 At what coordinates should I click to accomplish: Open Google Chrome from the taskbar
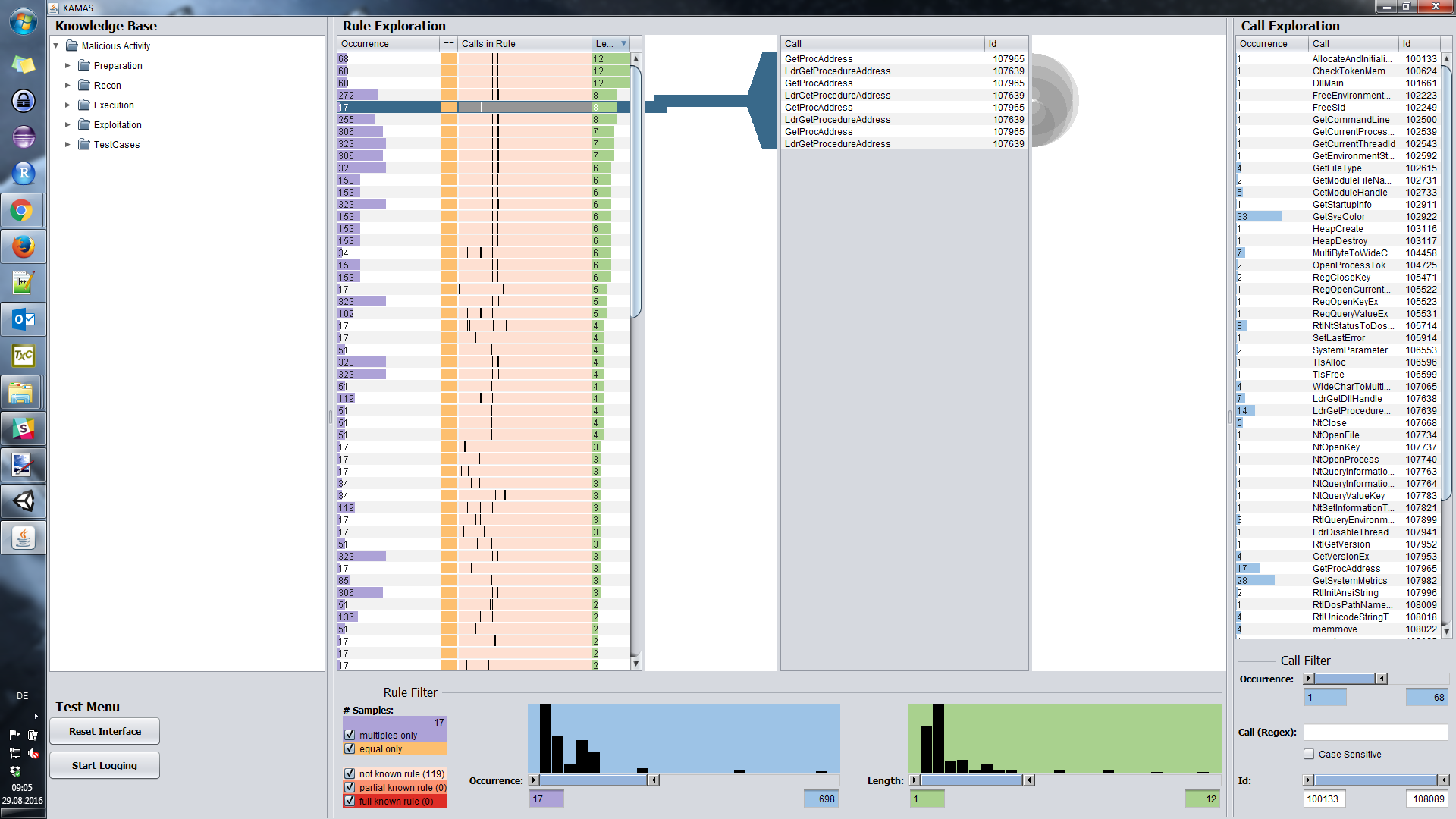pyautogui.click(x=23, y=211)
